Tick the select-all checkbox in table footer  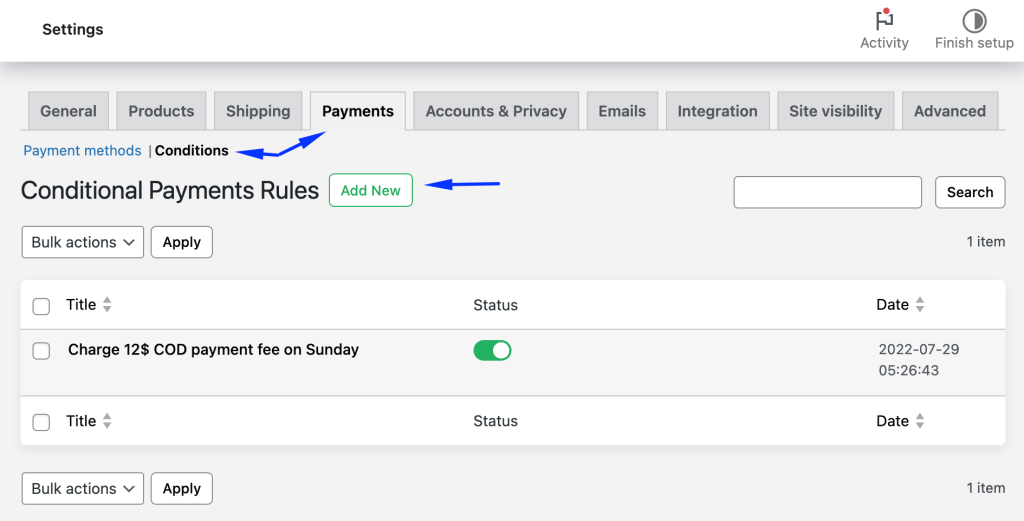41,422
